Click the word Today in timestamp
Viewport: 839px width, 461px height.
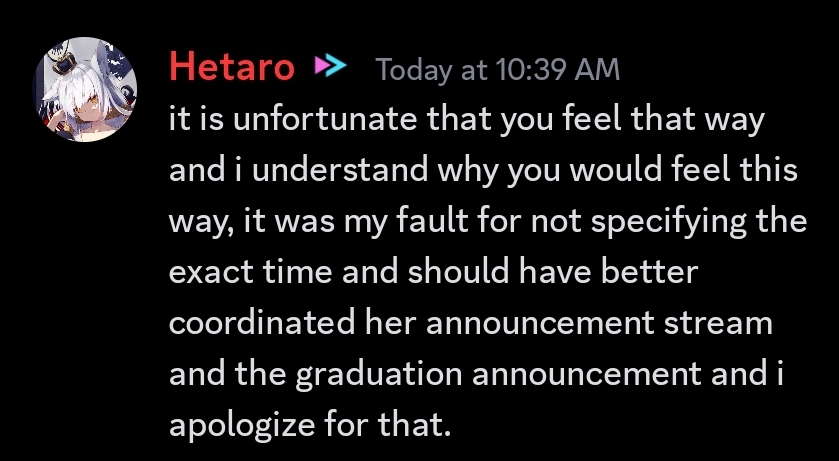pos(413,71)
